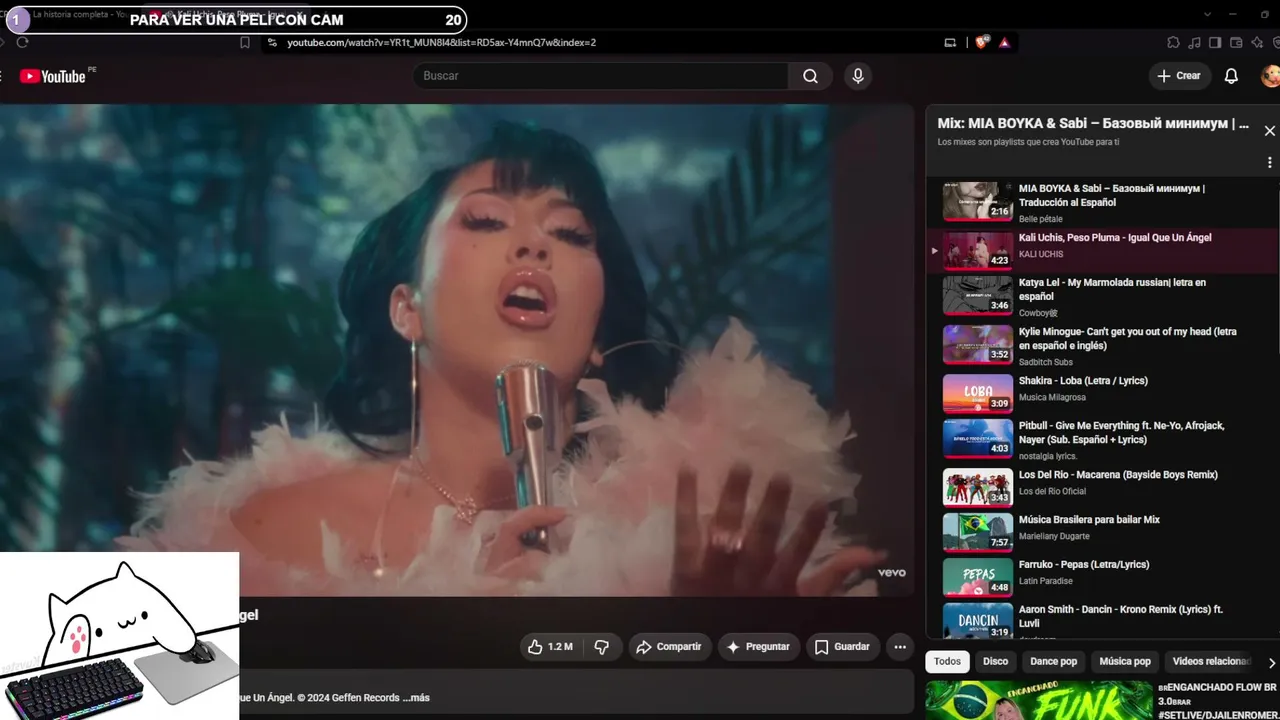1280x720 pixels.
Task: Show more filter chips with right chevron
Action: (x=1271, y=662)
